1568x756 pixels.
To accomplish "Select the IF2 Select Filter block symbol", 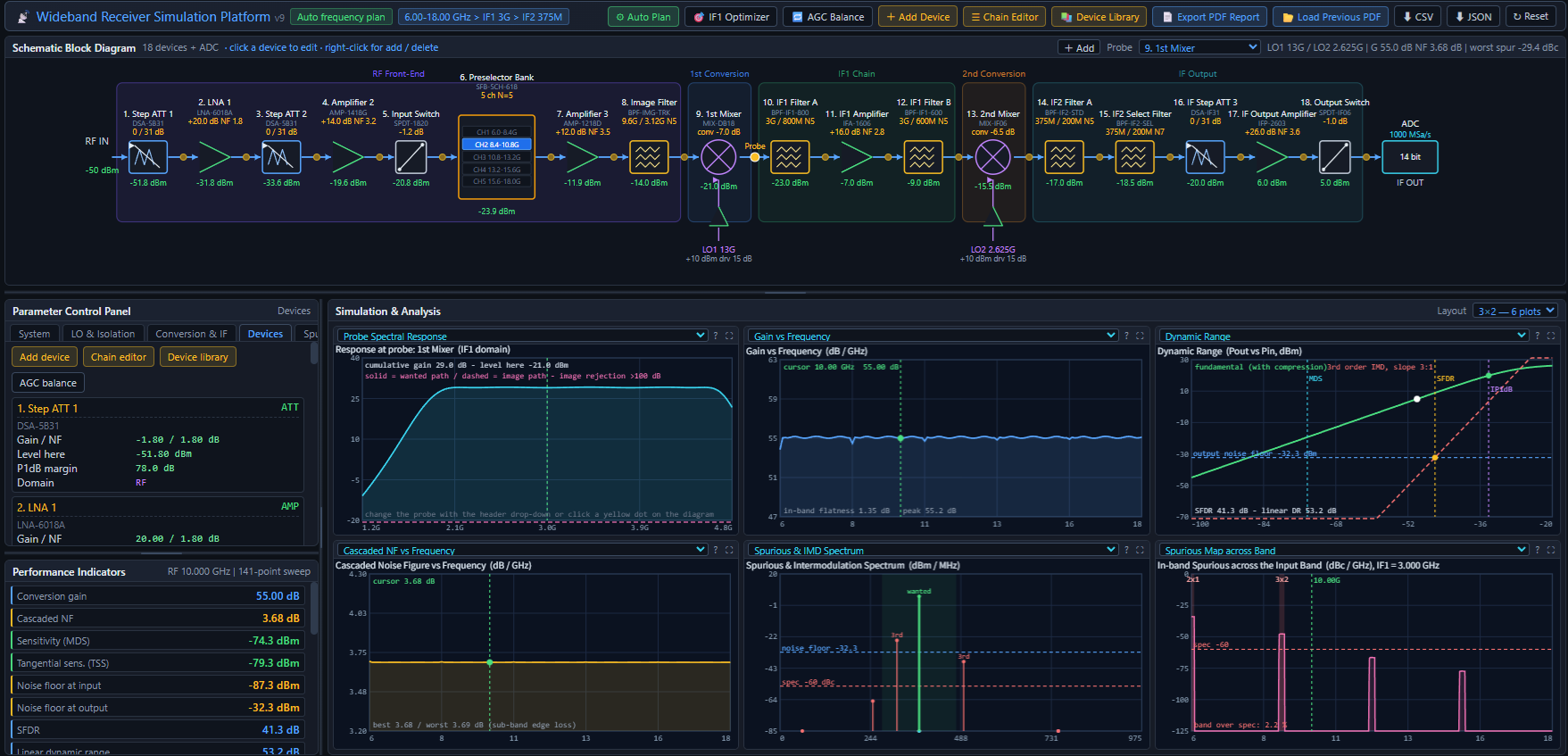I will pos(1134,157).
